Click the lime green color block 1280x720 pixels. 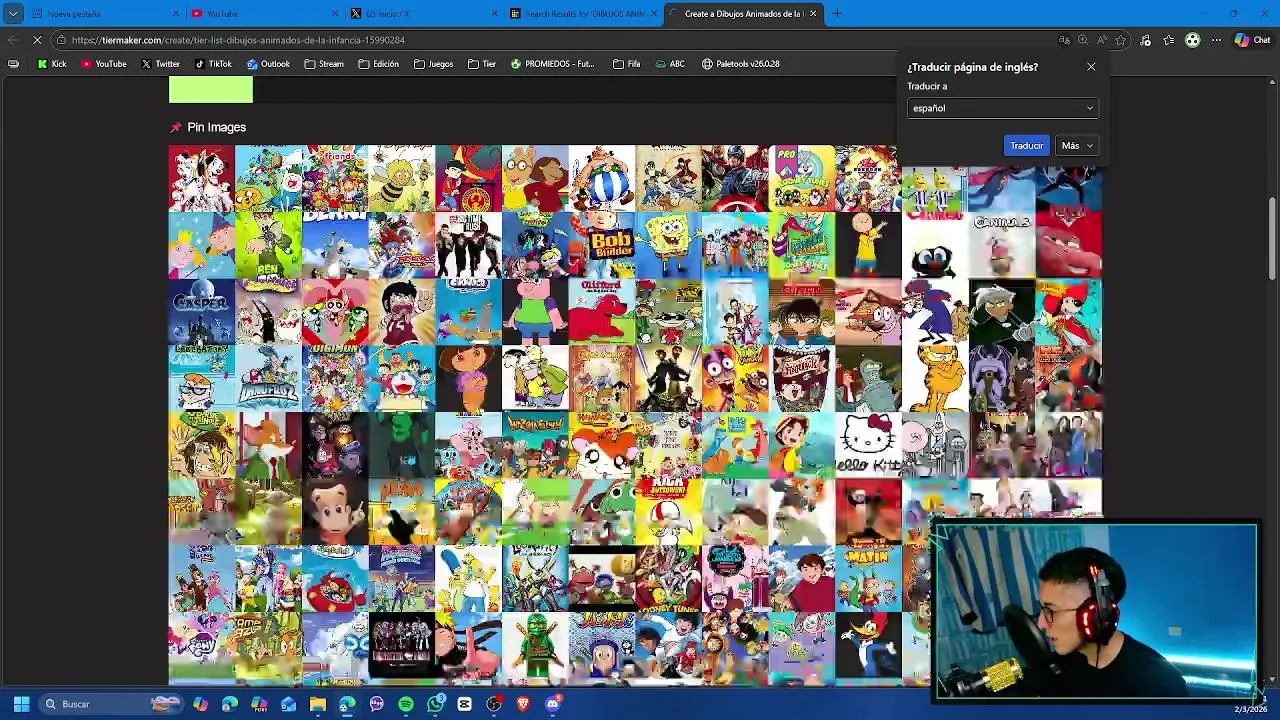pos(211,90)
